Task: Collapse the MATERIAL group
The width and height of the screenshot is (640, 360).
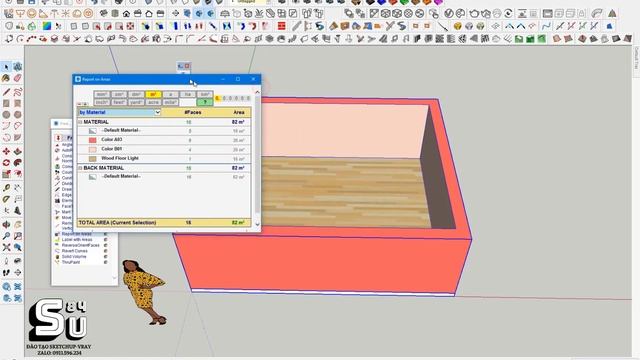Action: coord(80,122)
